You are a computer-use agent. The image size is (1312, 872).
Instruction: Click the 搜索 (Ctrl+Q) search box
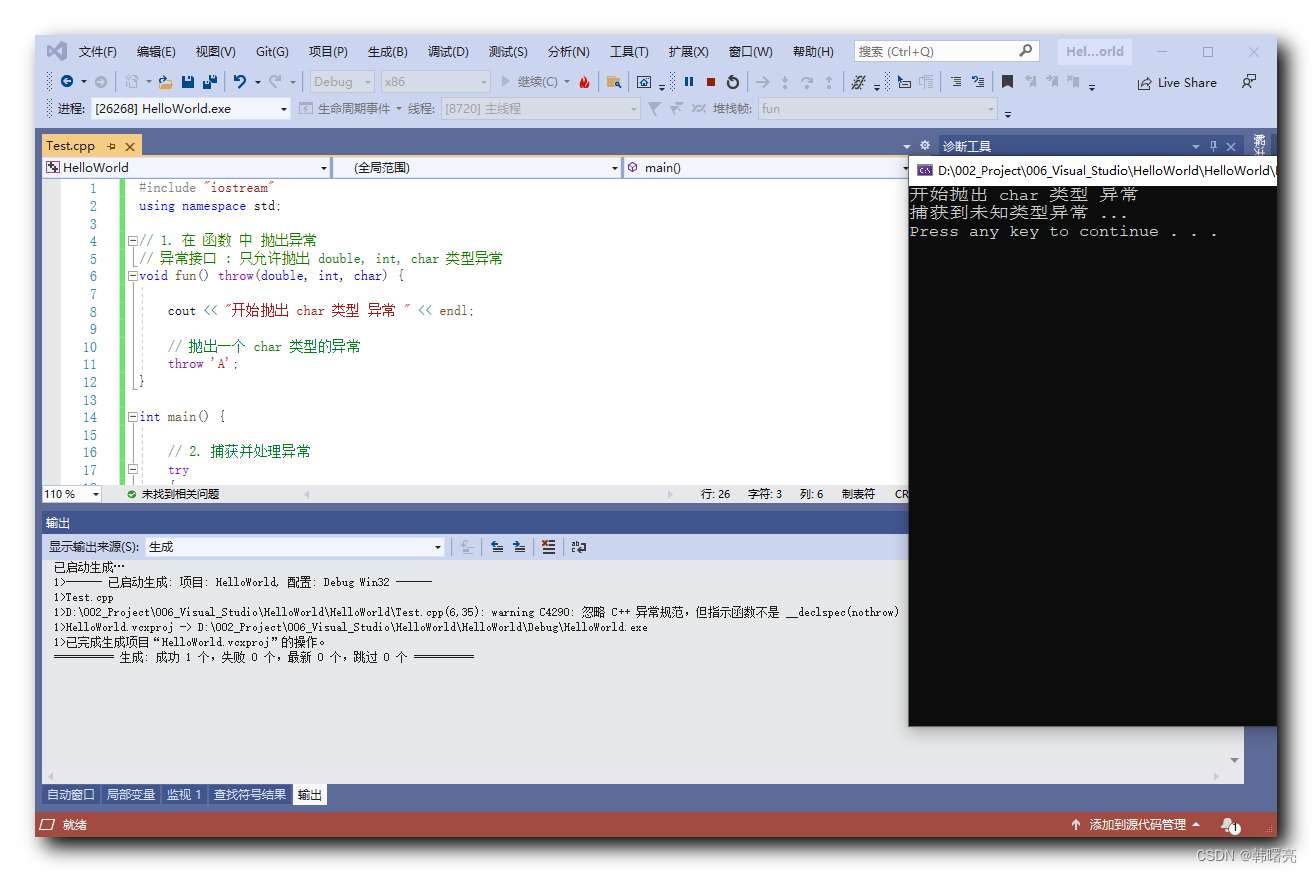tap(946, 51)
